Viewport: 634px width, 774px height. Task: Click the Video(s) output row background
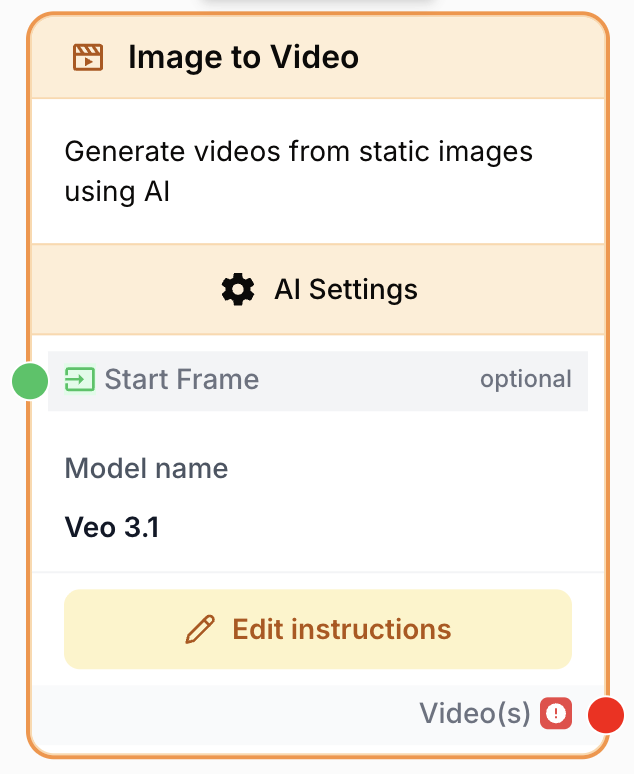(318, 715)
